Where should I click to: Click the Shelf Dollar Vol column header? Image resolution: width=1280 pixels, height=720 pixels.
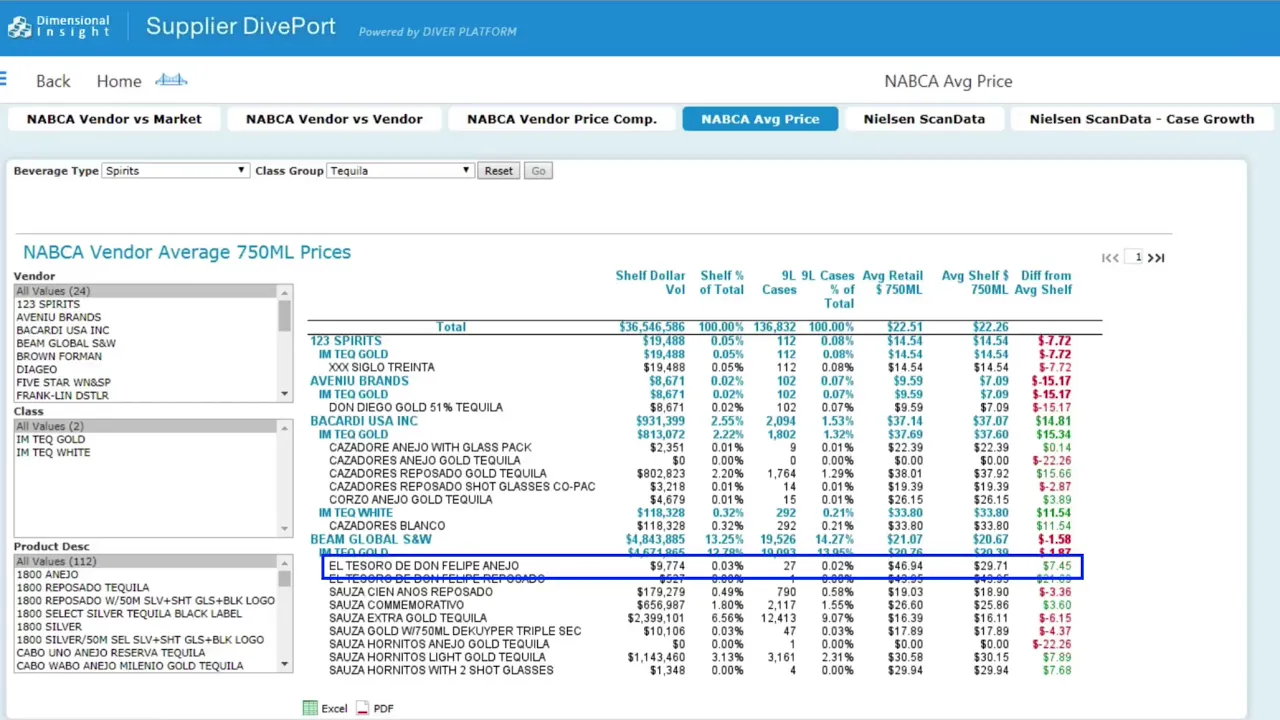(x=650, y=283)
